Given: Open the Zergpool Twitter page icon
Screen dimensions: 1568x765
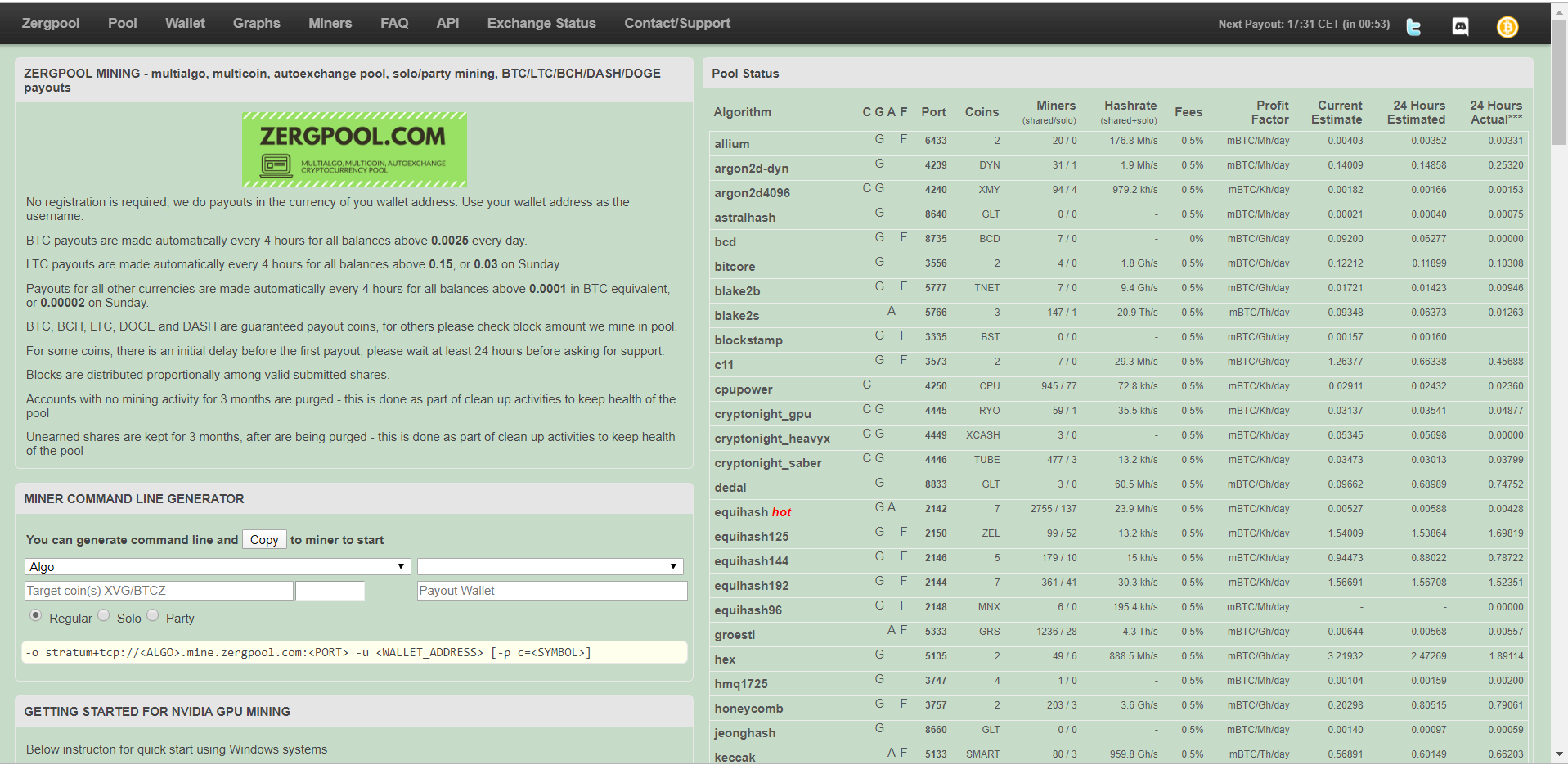Looking at the screenshot, I should pyautogui.click(x=1413, y=27).
